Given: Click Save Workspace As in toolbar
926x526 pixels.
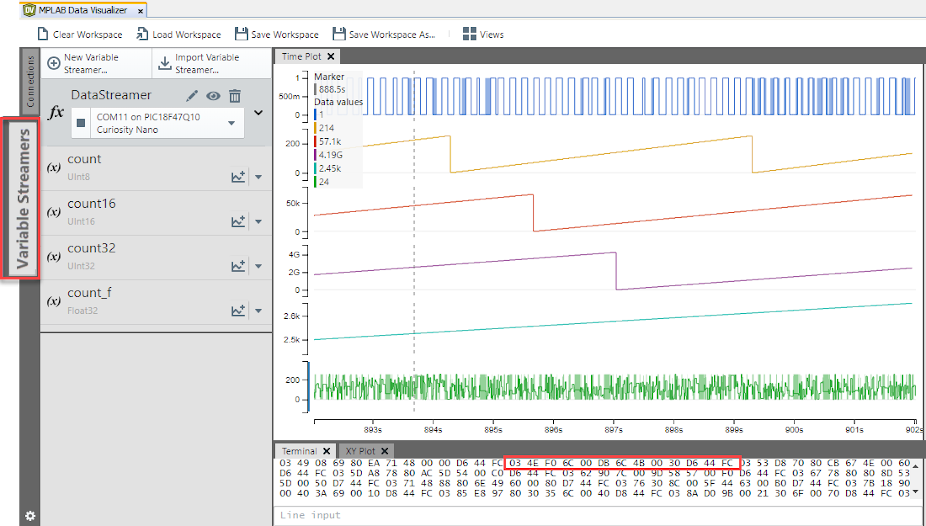Looking at the screenshot, I should point(384,34).
